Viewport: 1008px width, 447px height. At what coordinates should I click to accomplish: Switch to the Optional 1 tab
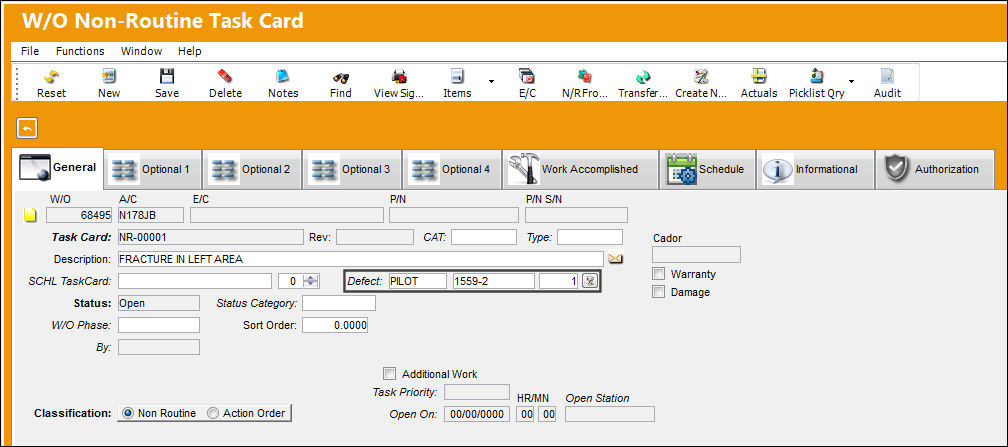[153, 169]
